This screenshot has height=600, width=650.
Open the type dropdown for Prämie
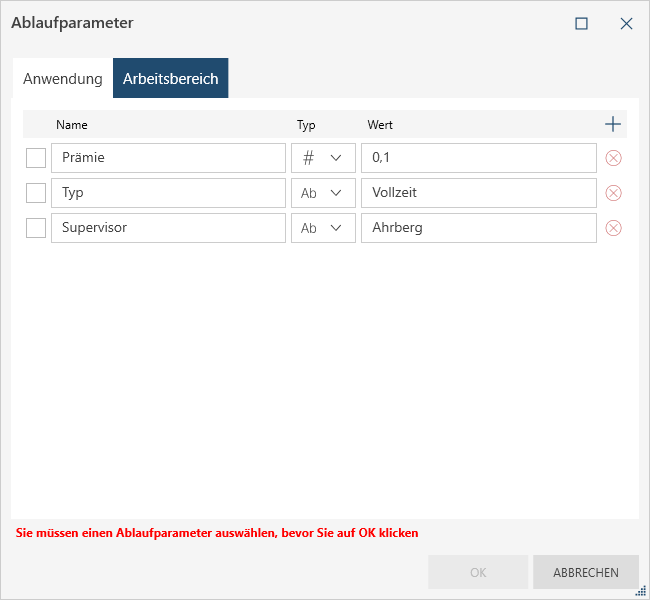pos(323,158)
